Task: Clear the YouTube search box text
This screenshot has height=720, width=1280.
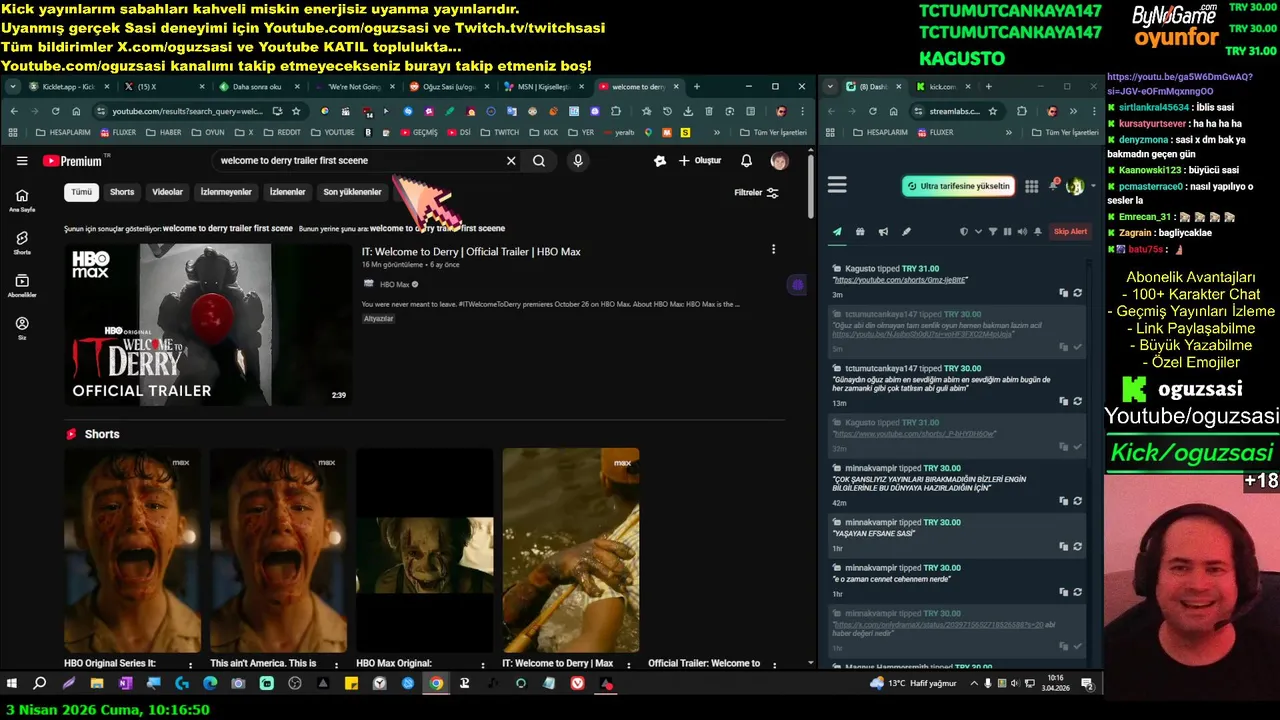Action: coord(511,161)
